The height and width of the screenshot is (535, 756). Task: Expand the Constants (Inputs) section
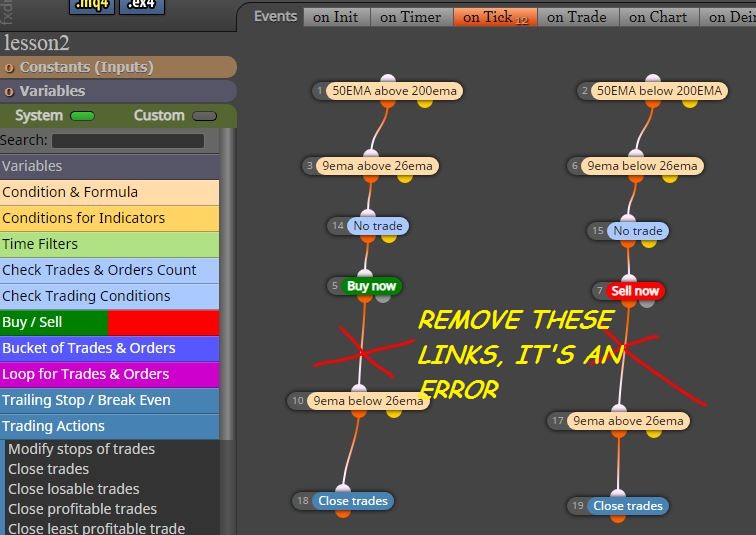(118, 67)
